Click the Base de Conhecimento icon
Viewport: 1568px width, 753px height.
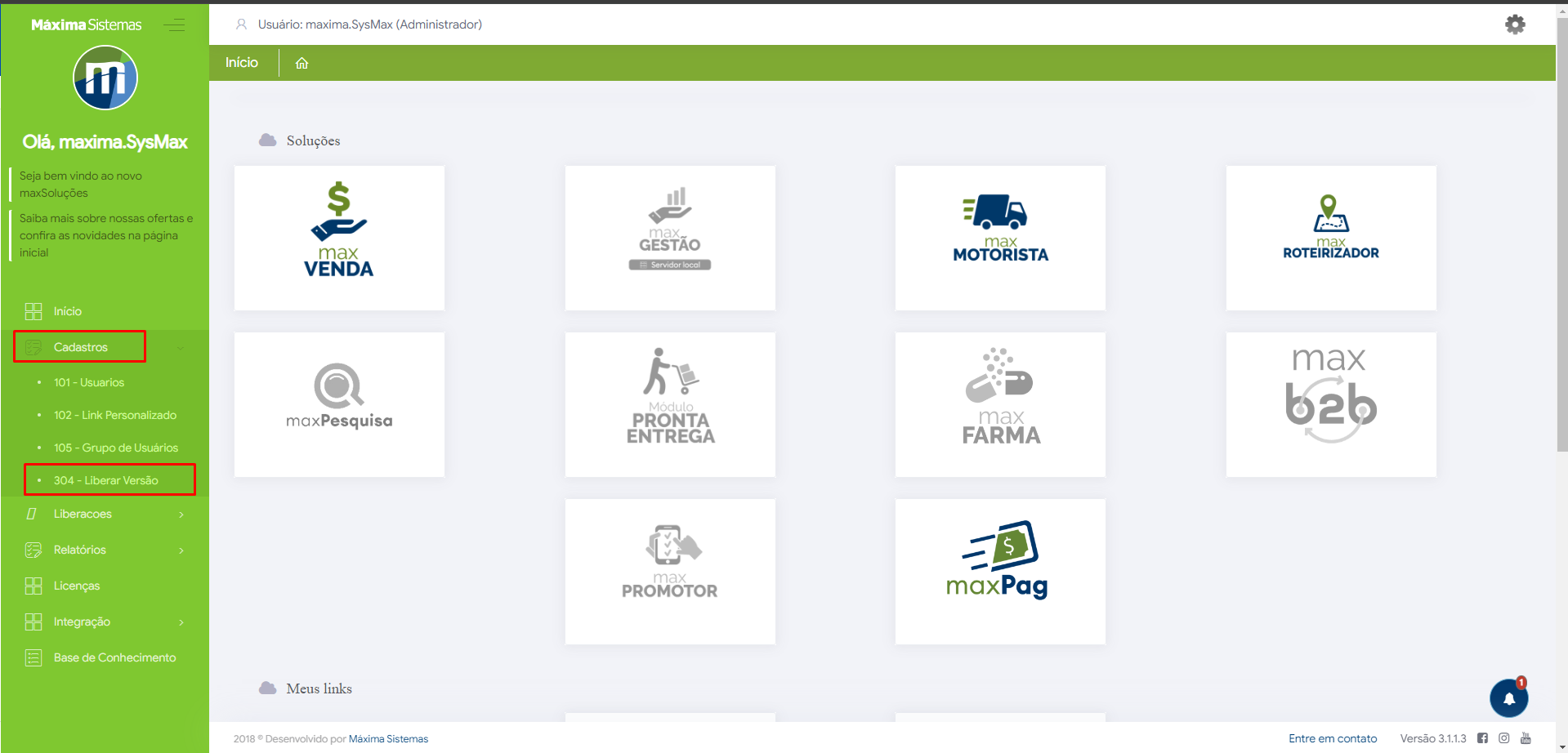pyautogui.click(x=34, y=657)
